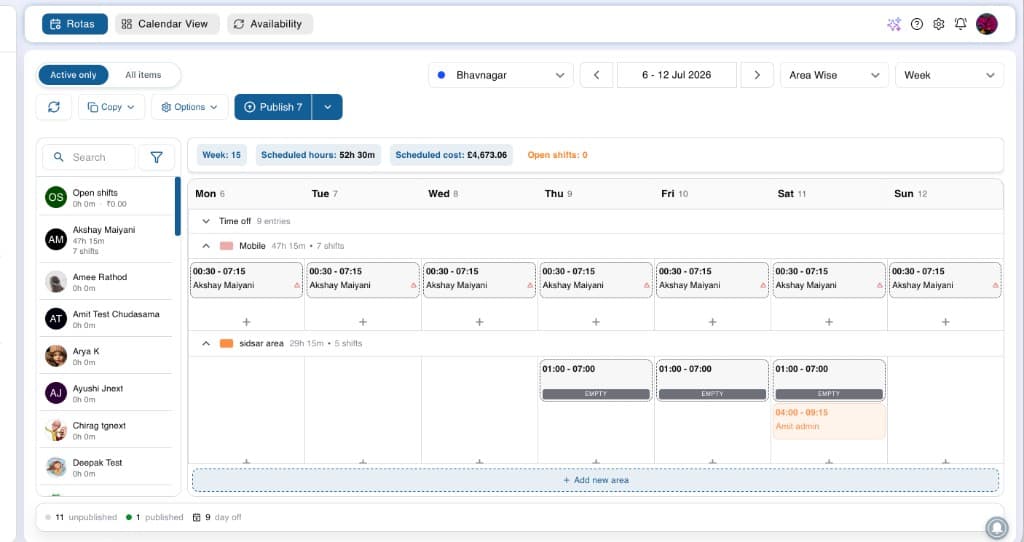The height and width of the screenshot is (542, 1024).
Task: Go to the next week arrow
Action: [x=757, y=75]
